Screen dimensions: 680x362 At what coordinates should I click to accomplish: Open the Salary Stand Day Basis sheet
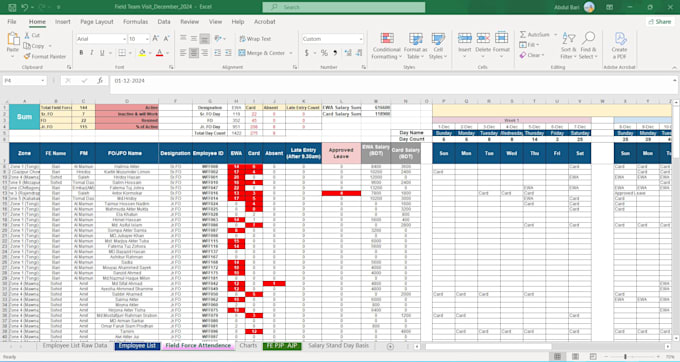tap(338, 346)
